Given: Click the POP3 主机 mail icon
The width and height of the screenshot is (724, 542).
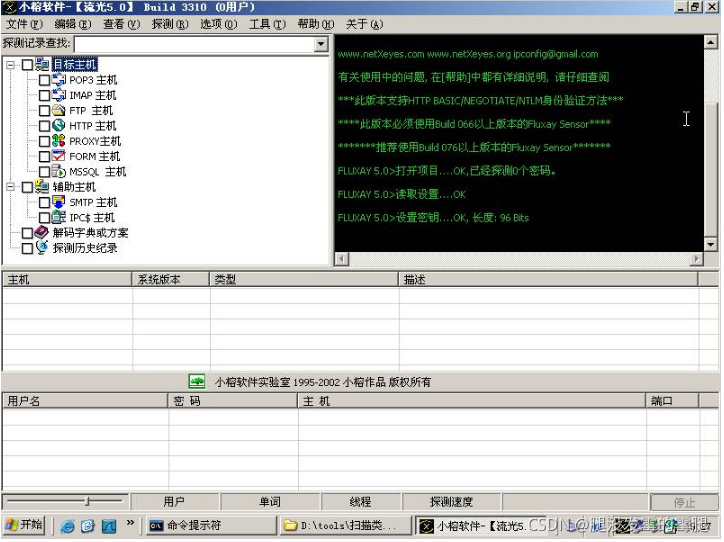Looking at the screenshot, I should pyautogui.click(x=59, y=80).
